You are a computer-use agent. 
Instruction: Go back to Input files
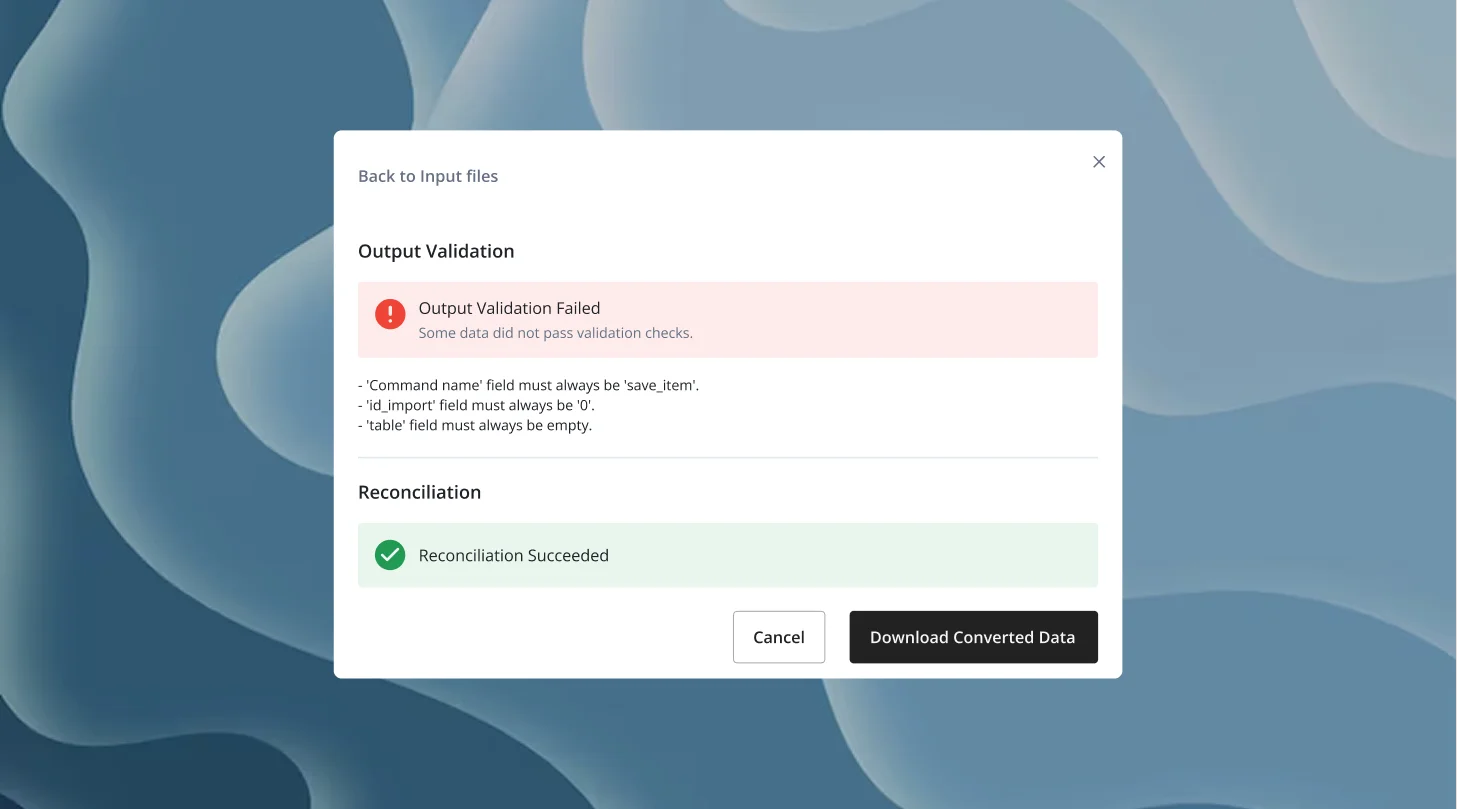[x=428, y=176]
